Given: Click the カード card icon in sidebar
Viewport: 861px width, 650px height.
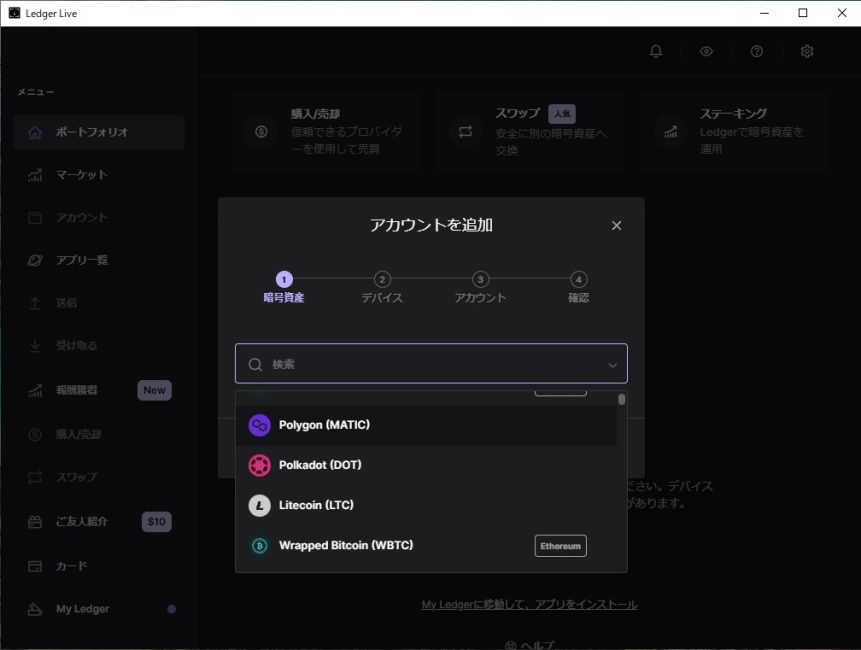Looking at the screenshot, I should pyautogui.click(x=35, y=566).
